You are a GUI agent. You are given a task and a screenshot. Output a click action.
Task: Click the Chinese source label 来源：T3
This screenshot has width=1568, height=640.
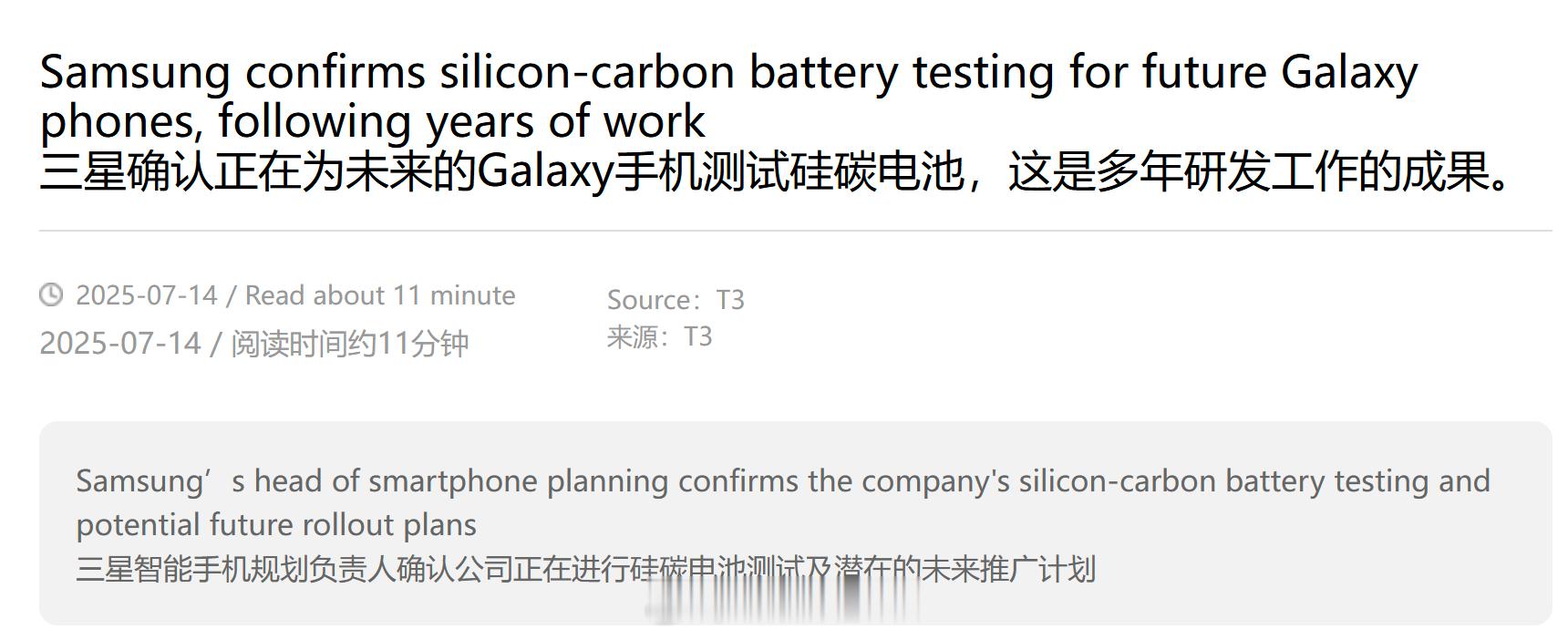[659, 337]
